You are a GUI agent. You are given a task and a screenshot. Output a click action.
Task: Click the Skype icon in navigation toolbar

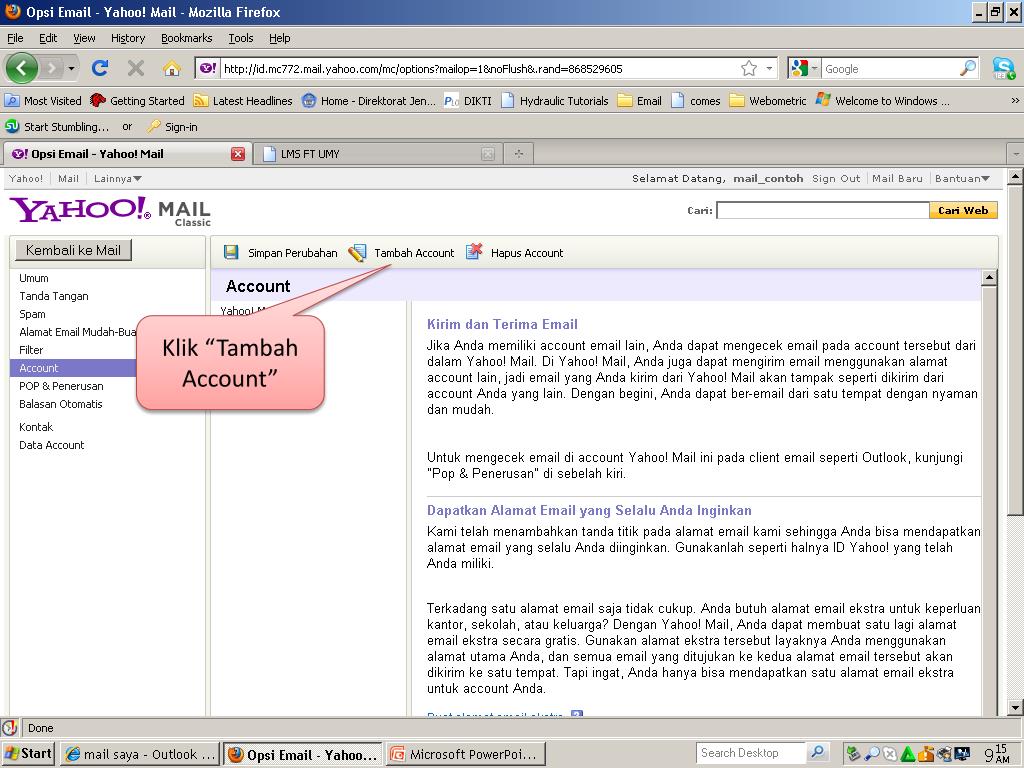coord(1003,68)
